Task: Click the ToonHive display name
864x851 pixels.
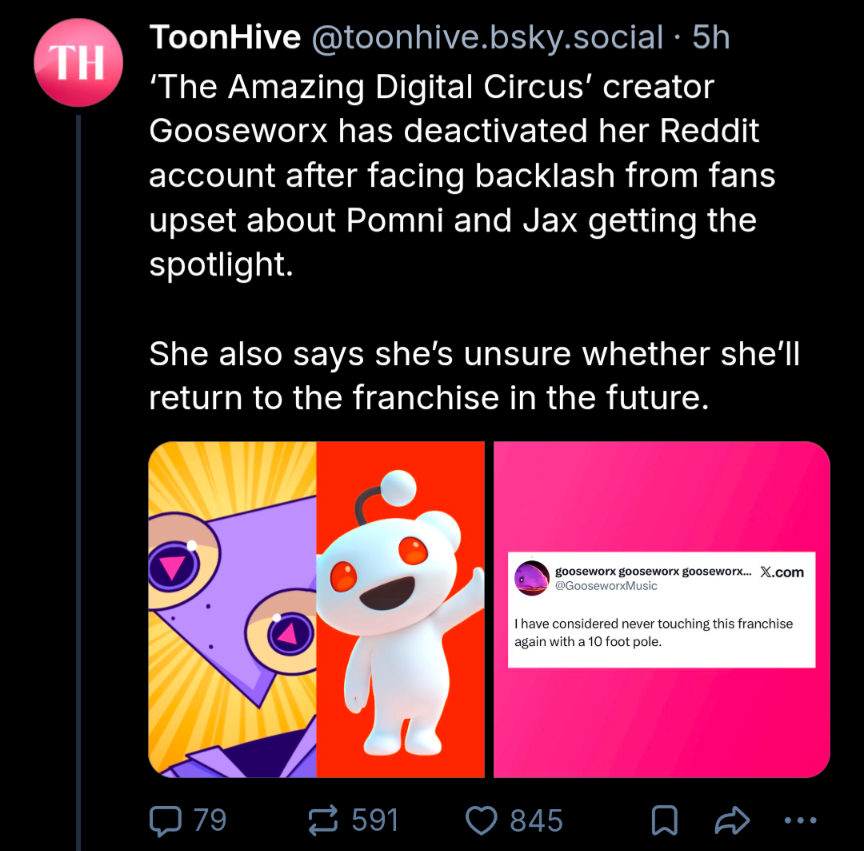Action: [x=225, y=38]
